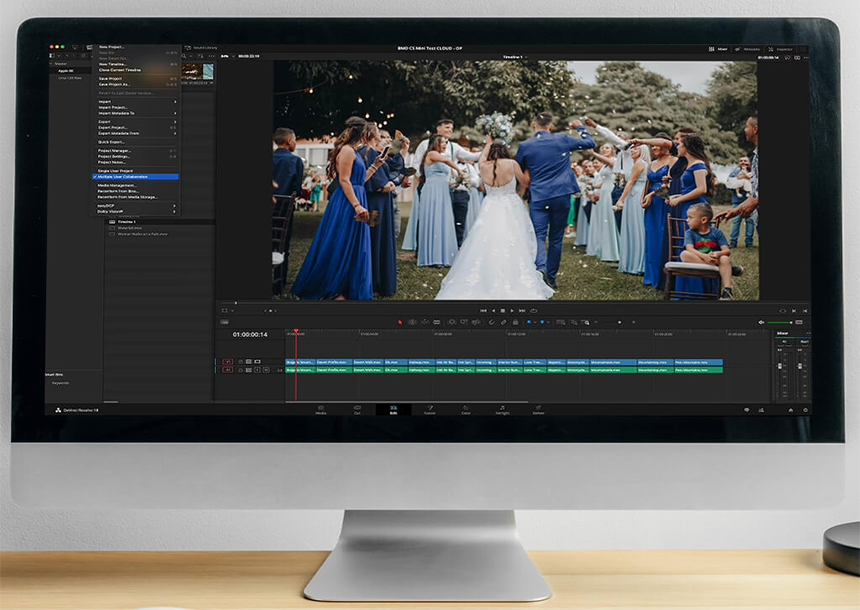Screen dimensions: 860x610
Task: Click Save Project in File menu
Action: coord(112,78)
